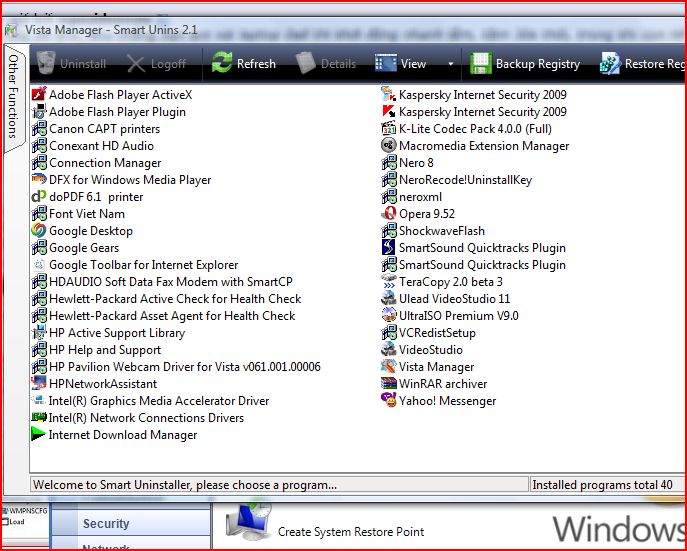Select WinRAR archiver in the list
The width and height of the screenshot is (687, 551).
coord(442,384)
